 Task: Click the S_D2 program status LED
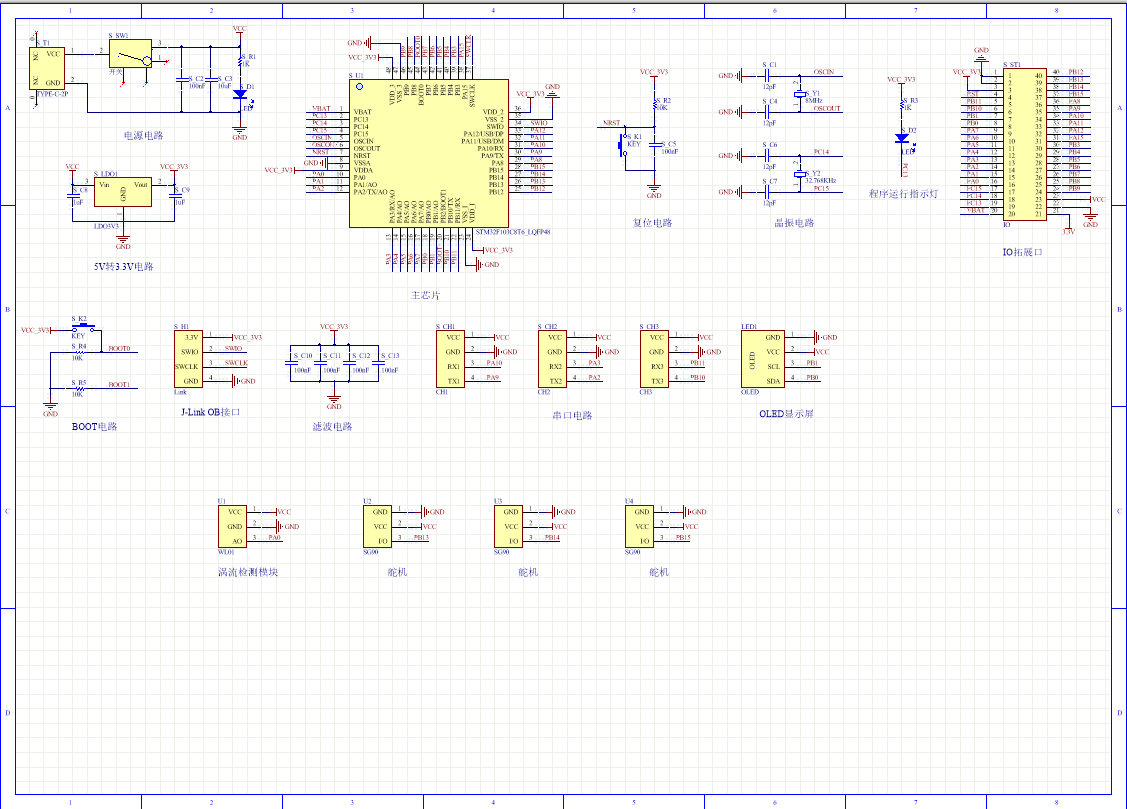[x=901, y=138]
